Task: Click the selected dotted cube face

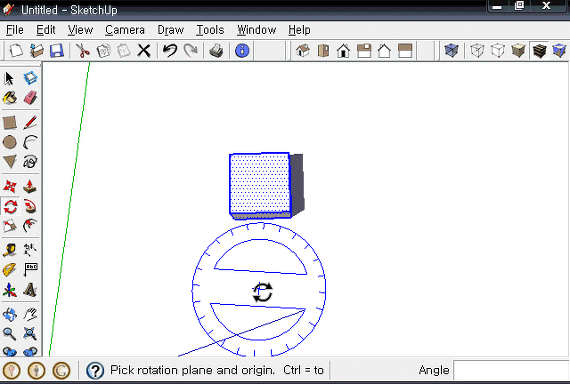Action: pos(260,183)
